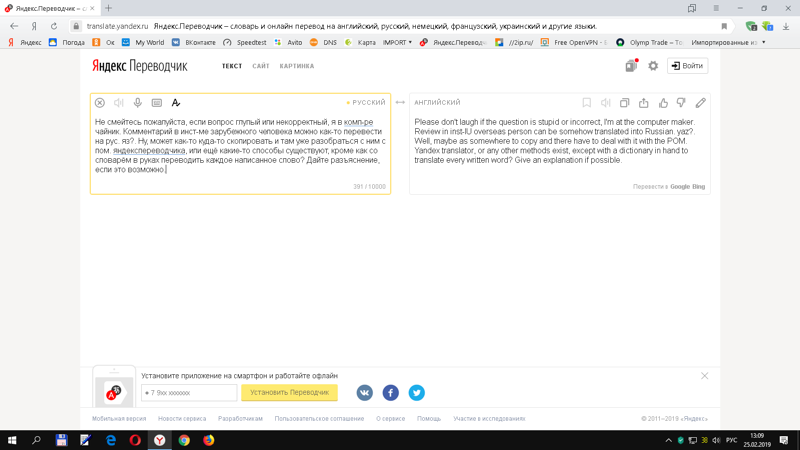Open Помощь link
Viewport: 800px width, 450px height.
point(429,419)
